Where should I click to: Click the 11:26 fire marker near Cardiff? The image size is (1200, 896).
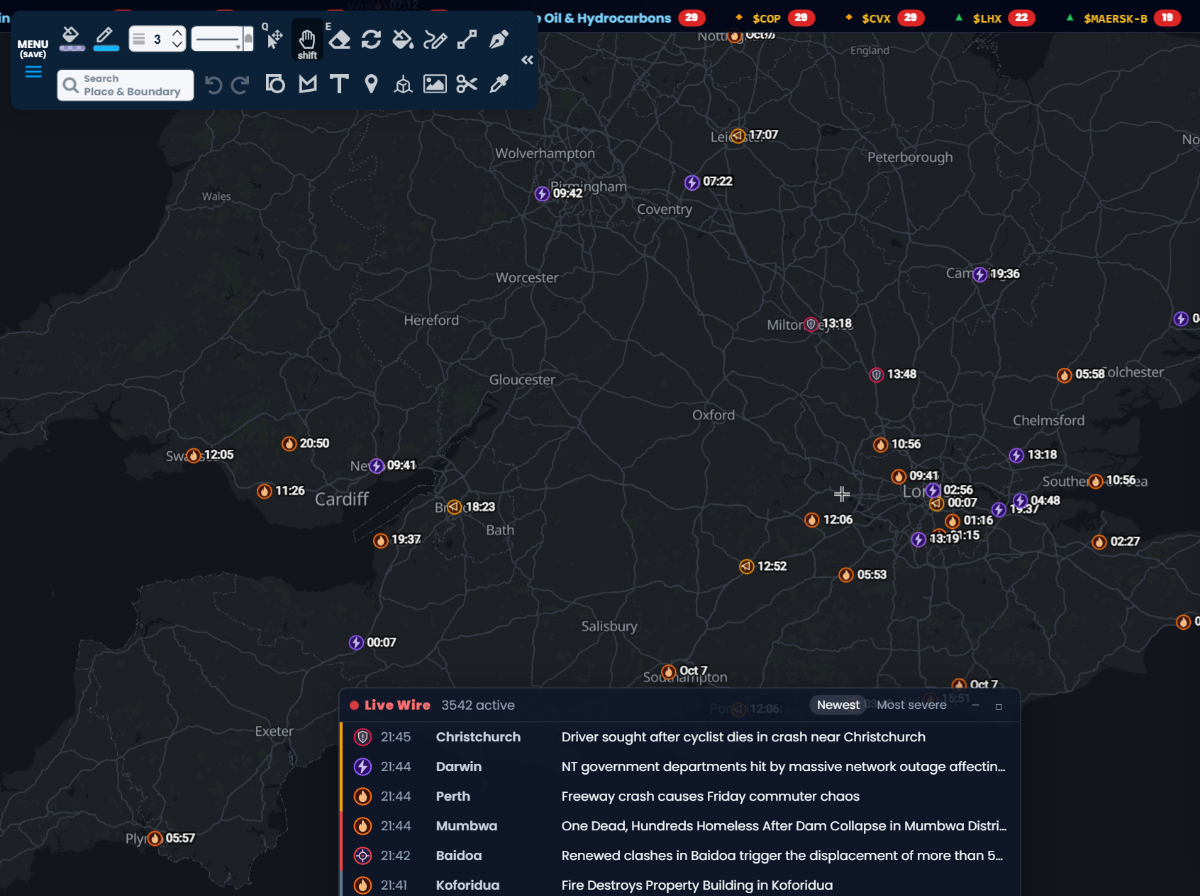pyautogui.click(x=264, y=491)
